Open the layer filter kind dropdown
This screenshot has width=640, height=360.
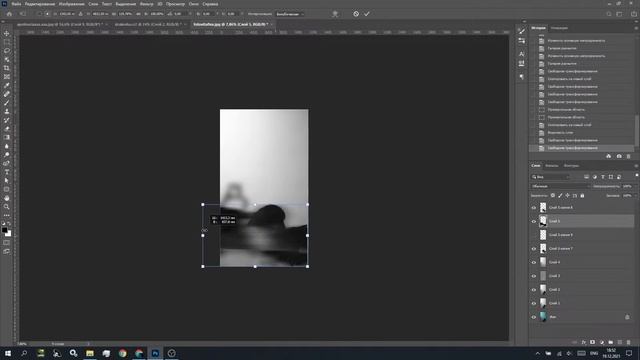click(550, 177)
